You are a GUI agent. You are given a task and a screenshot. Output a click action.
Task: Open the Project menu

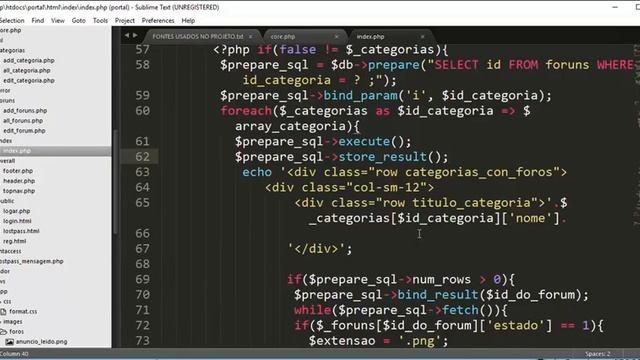124,20
